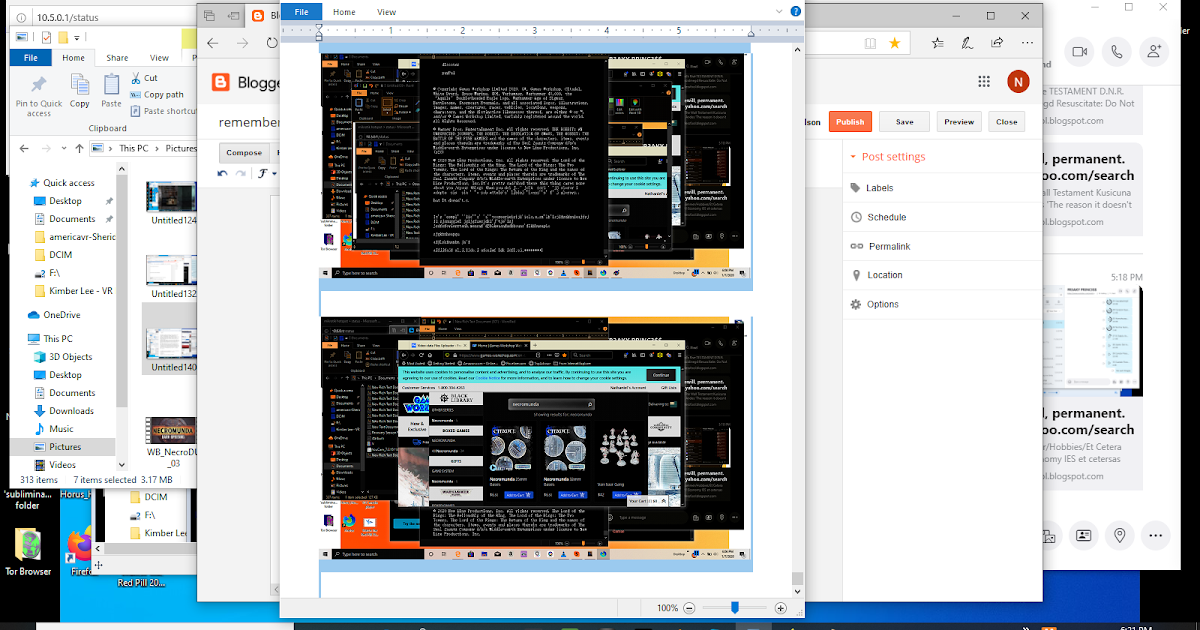The width and height of the screenshot is (1200, 630).
Task: Click the favorites star in Edge address bar
Action: pyautogui.click(x=895, y=43)
